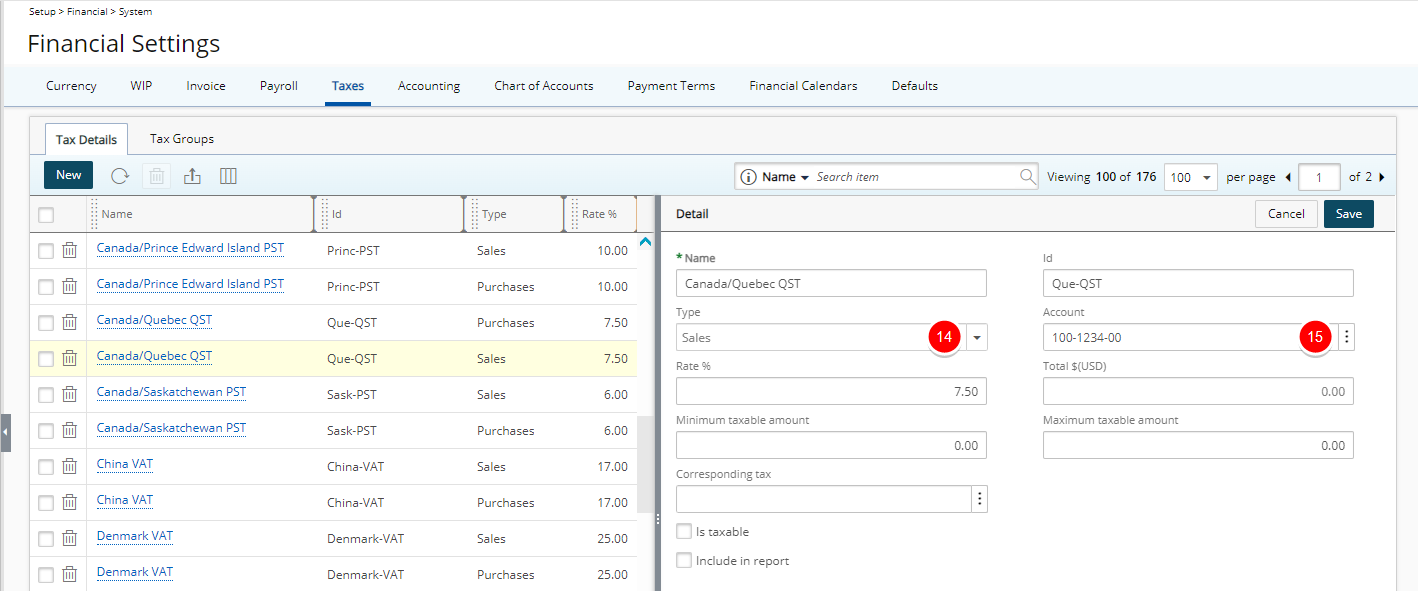Screen dimensions: 1418x591
Task: Click the Save button
Action: click(x=1349, y=214)
